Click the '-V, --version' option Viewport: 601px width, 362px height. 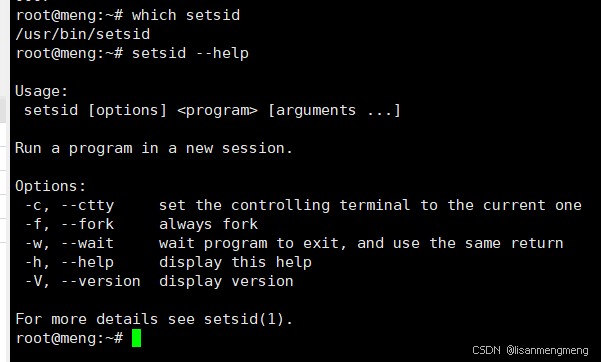coord(83,281)
